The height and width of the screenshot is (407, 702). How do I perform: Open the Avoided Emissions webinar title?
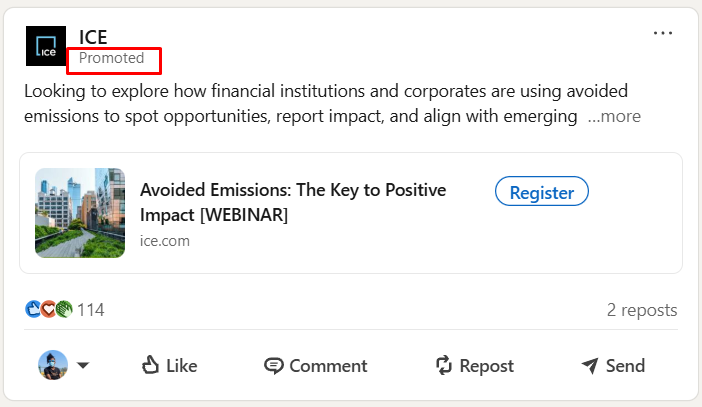(293, 202)
